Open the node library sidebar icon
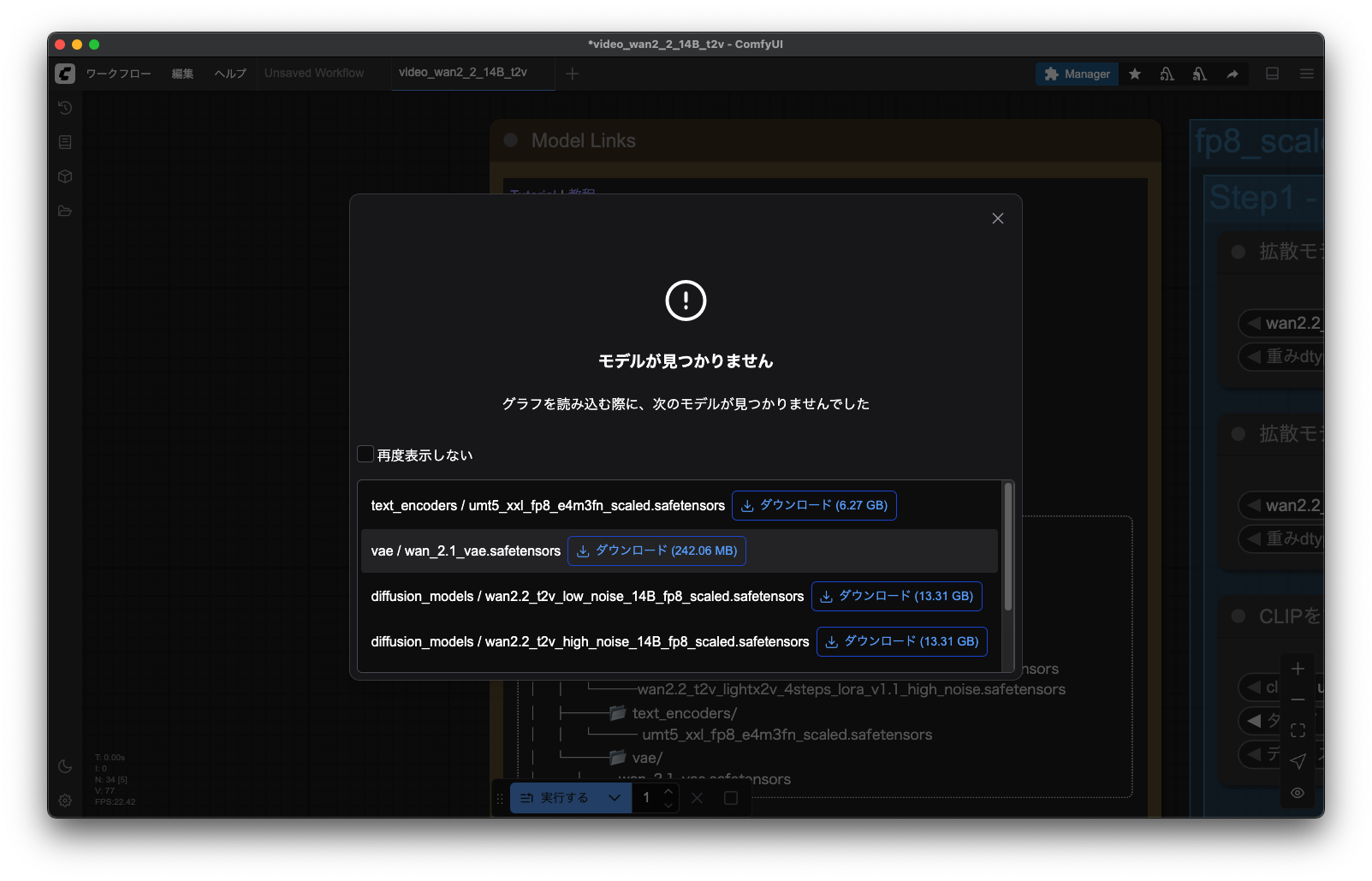Image resolution: width=1372 pixels, height=881 pixels. coord(64,141)
